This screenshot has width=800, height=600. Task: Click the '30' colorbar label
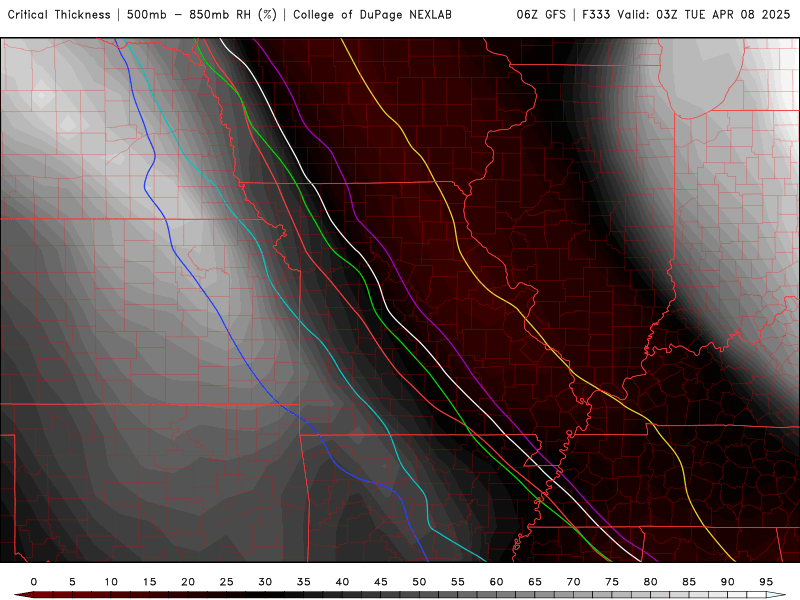coord(265,582)
